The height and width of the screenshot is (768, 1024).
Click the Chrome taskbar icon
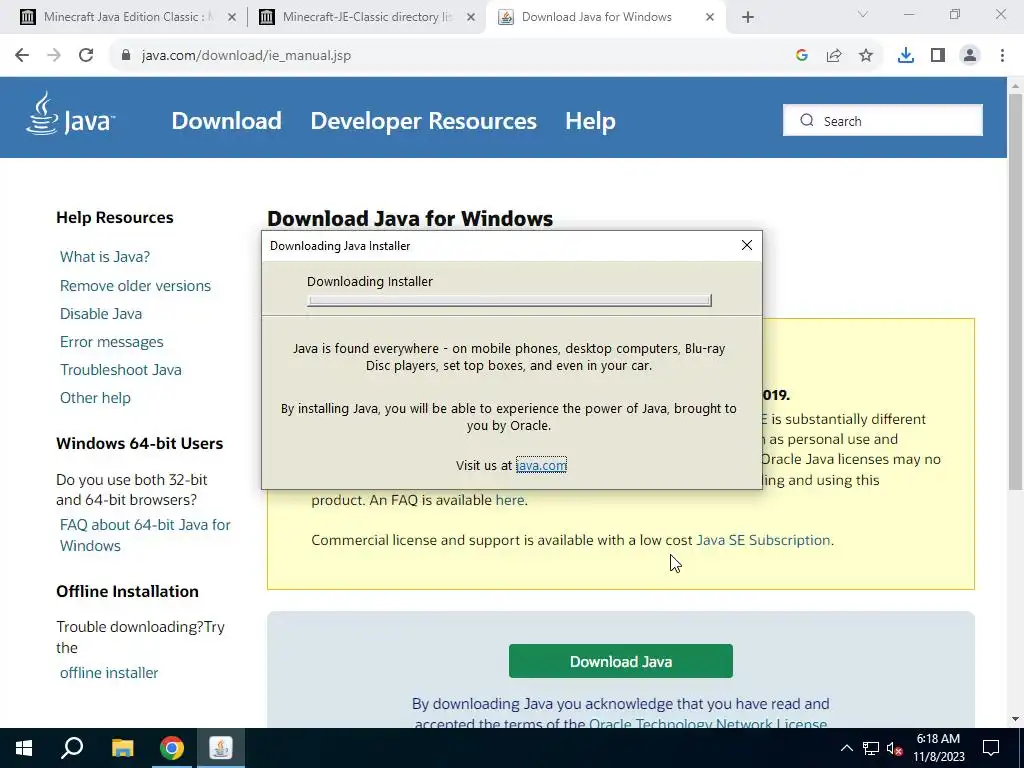pos(172,748)
